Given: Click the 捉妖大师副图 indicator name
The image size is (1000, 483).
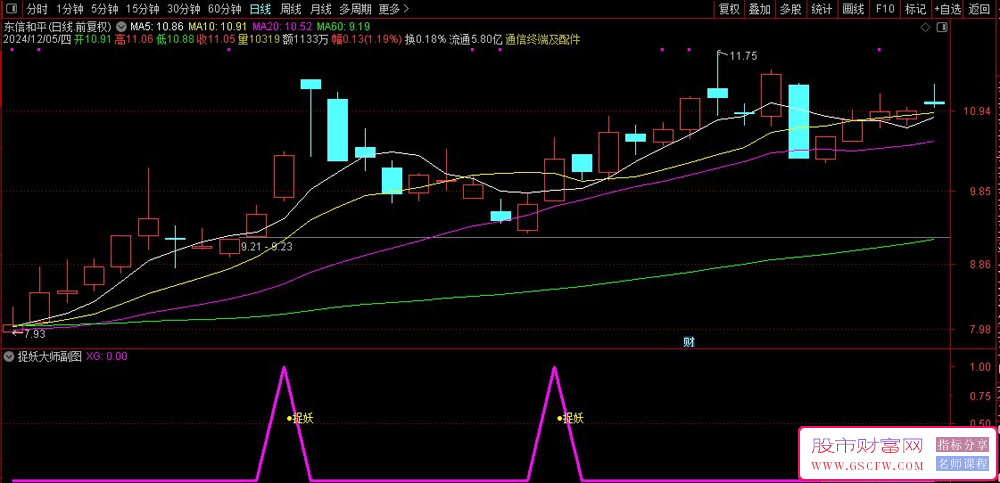Looking at the screenshot, I should (x=50, y=357).
